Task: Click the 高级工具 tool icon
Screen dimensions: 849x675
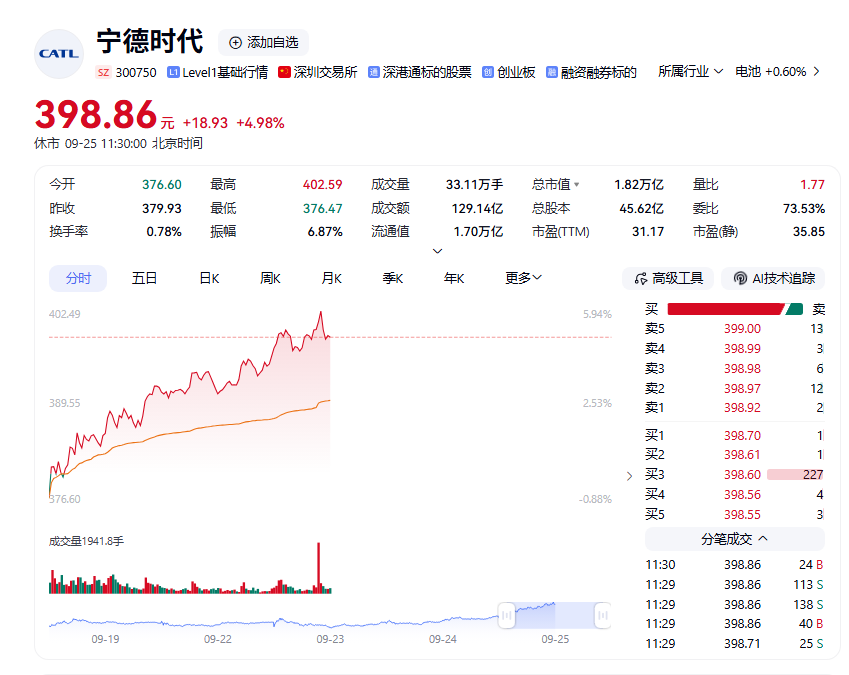Action: click(x=641, y=279)
